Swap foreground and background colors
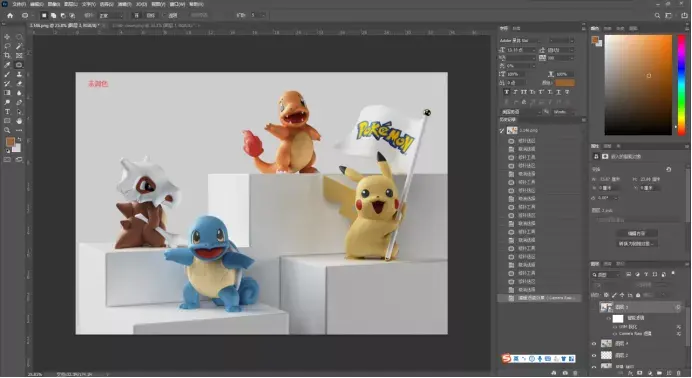The image size is (692, 378). pos(19,139)
